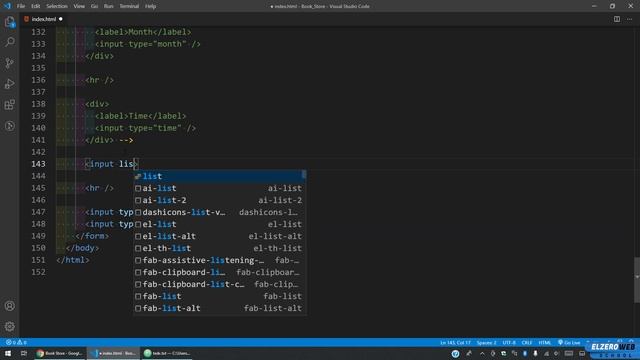Image resolution: width=640 pixels, height=360 pixels.
Task: Choose the 'el-list-alt' suggestion
Action: point(220,236)
